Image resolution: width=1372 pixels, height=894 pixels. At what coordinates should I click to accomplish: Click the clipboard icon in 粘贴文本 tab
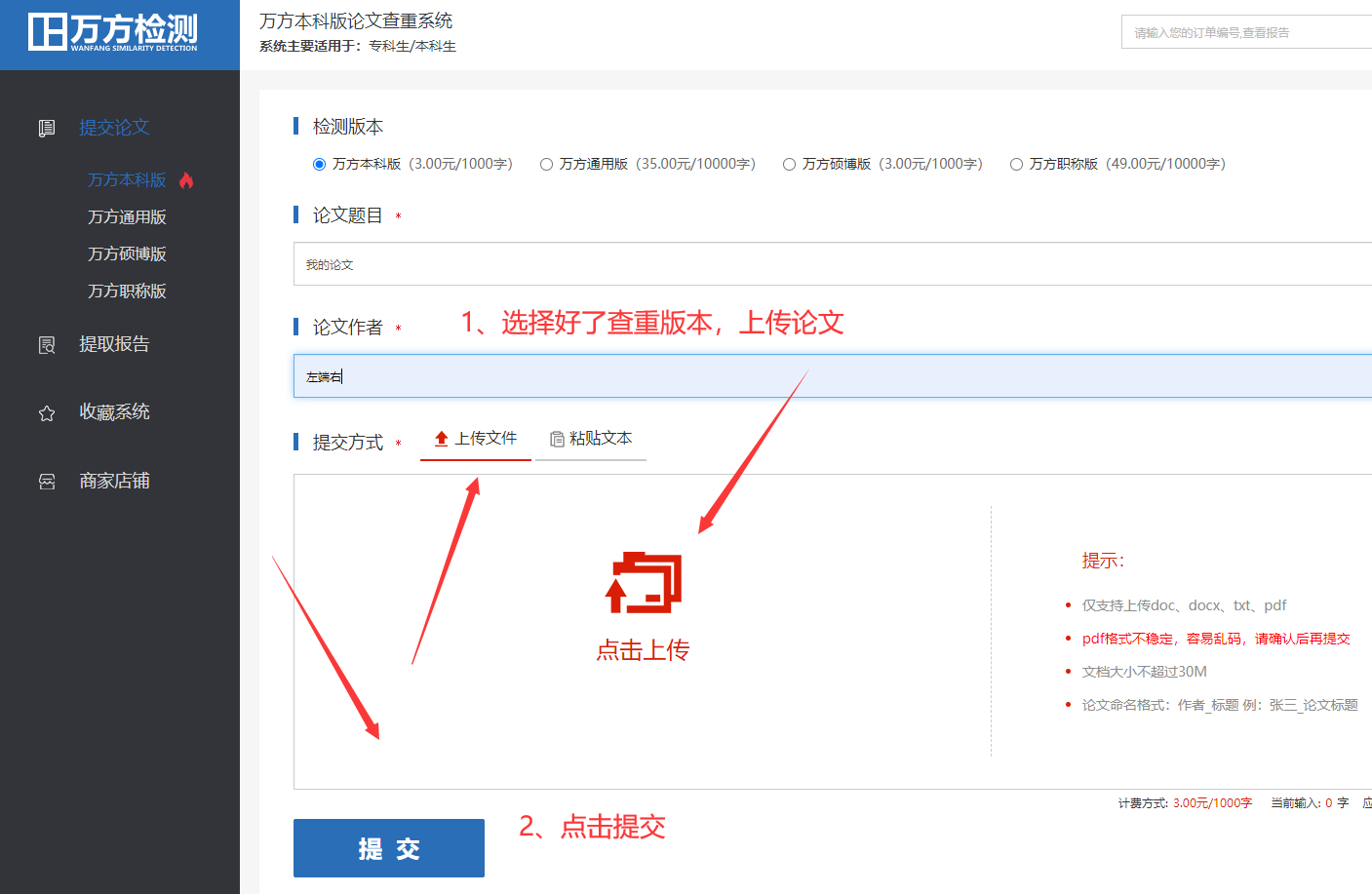pyautogui.click(x=557, y=440)
